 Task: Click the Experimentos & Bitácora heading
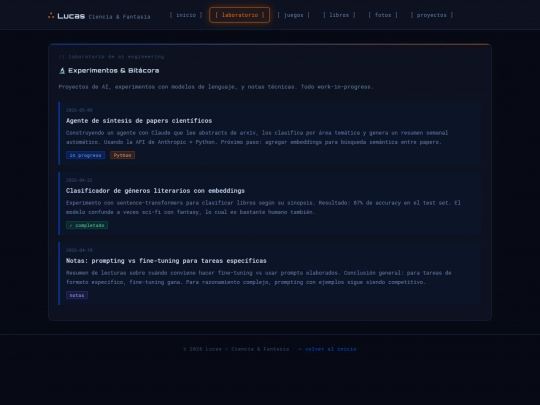tap(114, 71)
